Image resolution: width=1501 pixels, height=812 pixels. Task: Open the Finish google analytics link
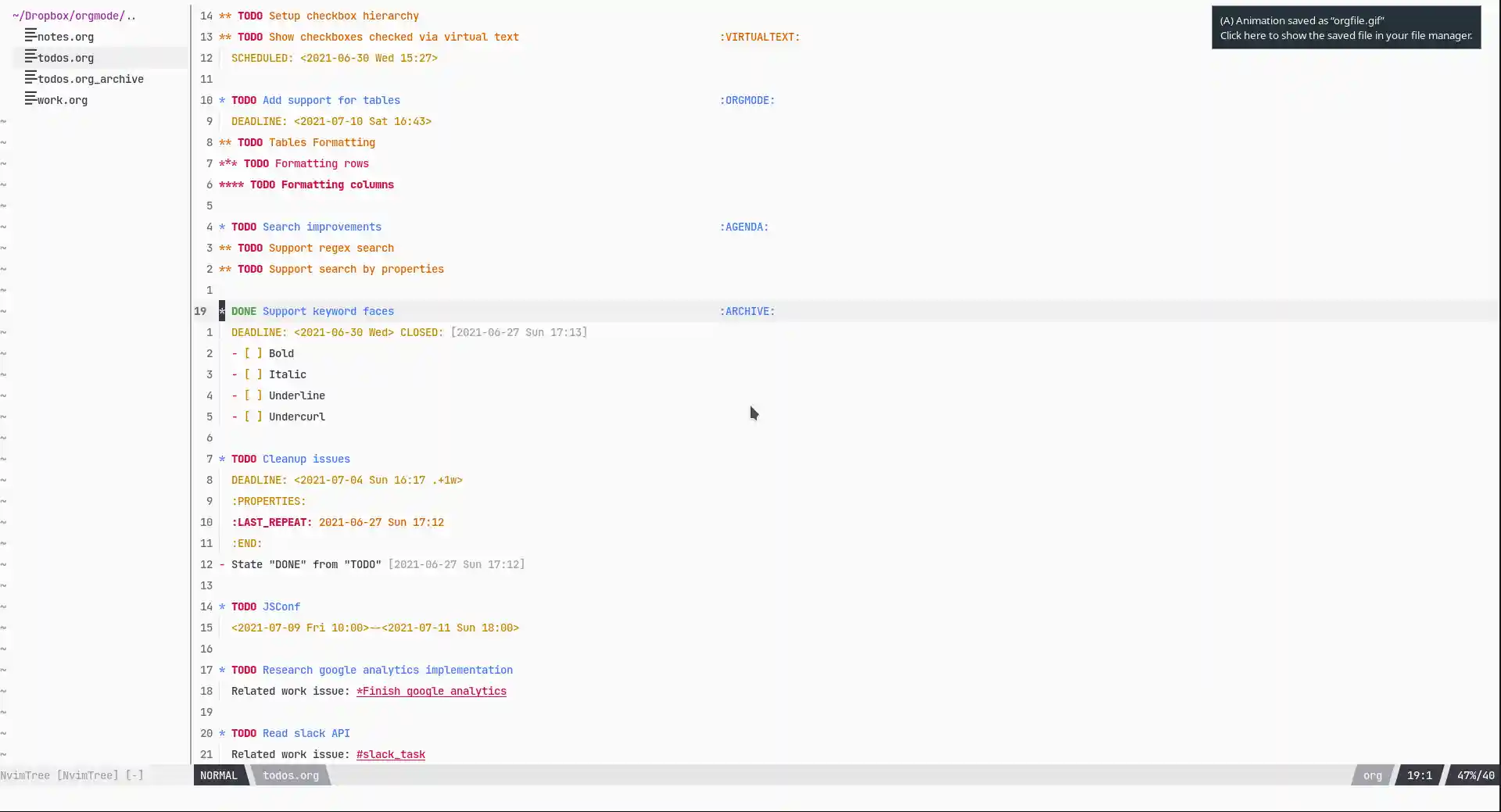431,691
